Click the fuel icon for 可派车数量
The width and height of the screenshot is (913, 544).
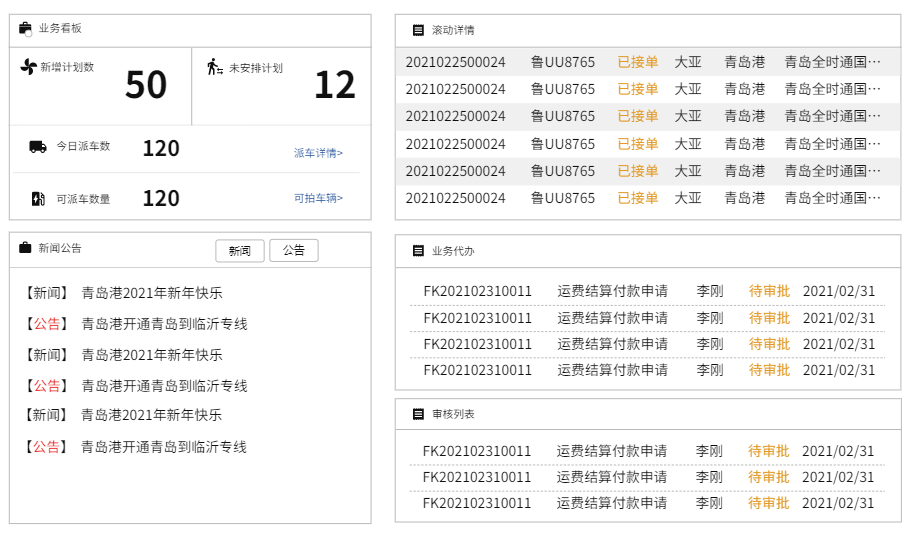click(x=38, y=198)
